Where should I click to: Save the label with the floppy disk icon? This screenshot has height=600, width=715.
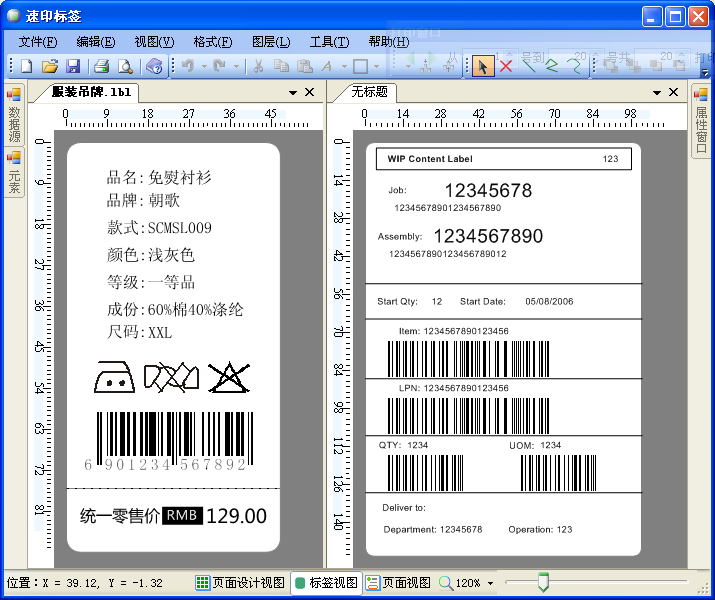tap(72, 67)
